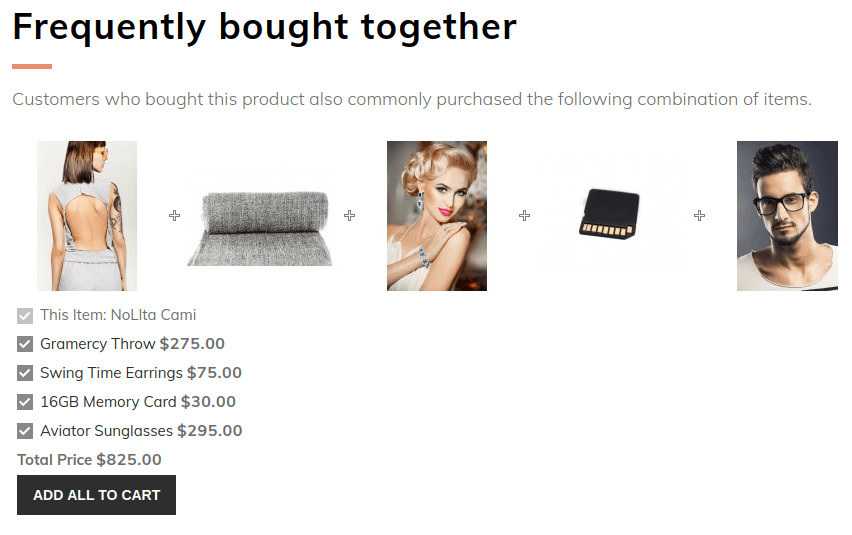Open the Aviator Sunglasses model photo
852x535 pixels.
point(787,216)
